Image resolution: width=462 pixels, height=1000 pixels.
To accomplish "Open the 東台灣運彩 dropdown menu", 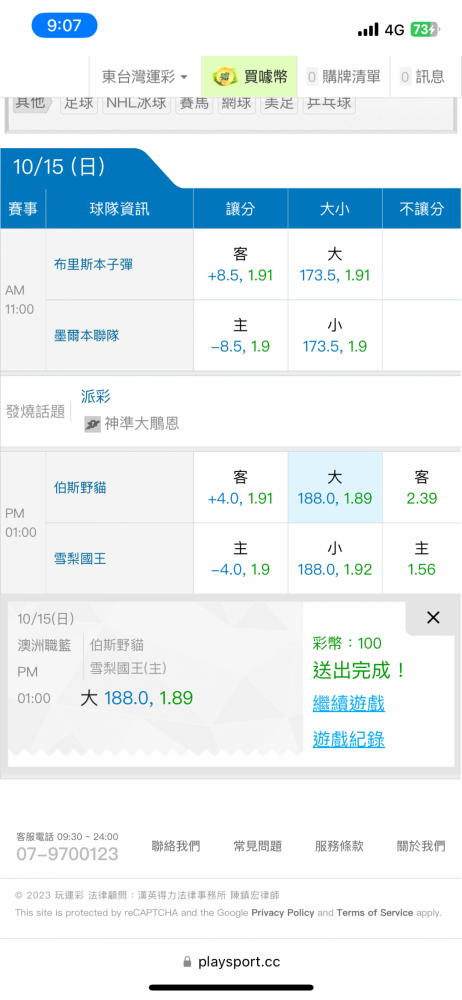I will pos(145,77).
